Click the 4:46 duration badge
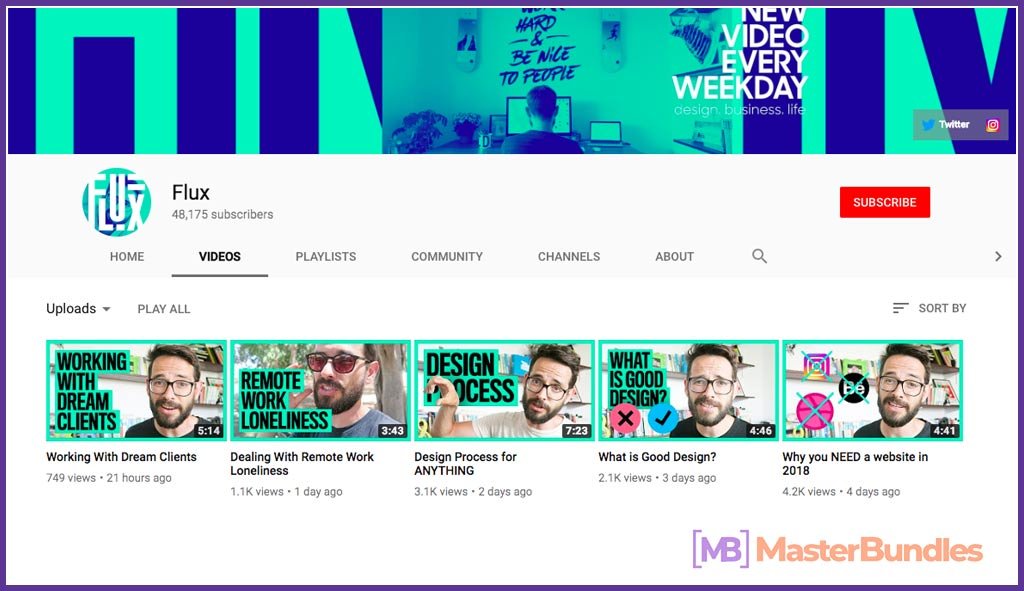 (x=761, y=430)
